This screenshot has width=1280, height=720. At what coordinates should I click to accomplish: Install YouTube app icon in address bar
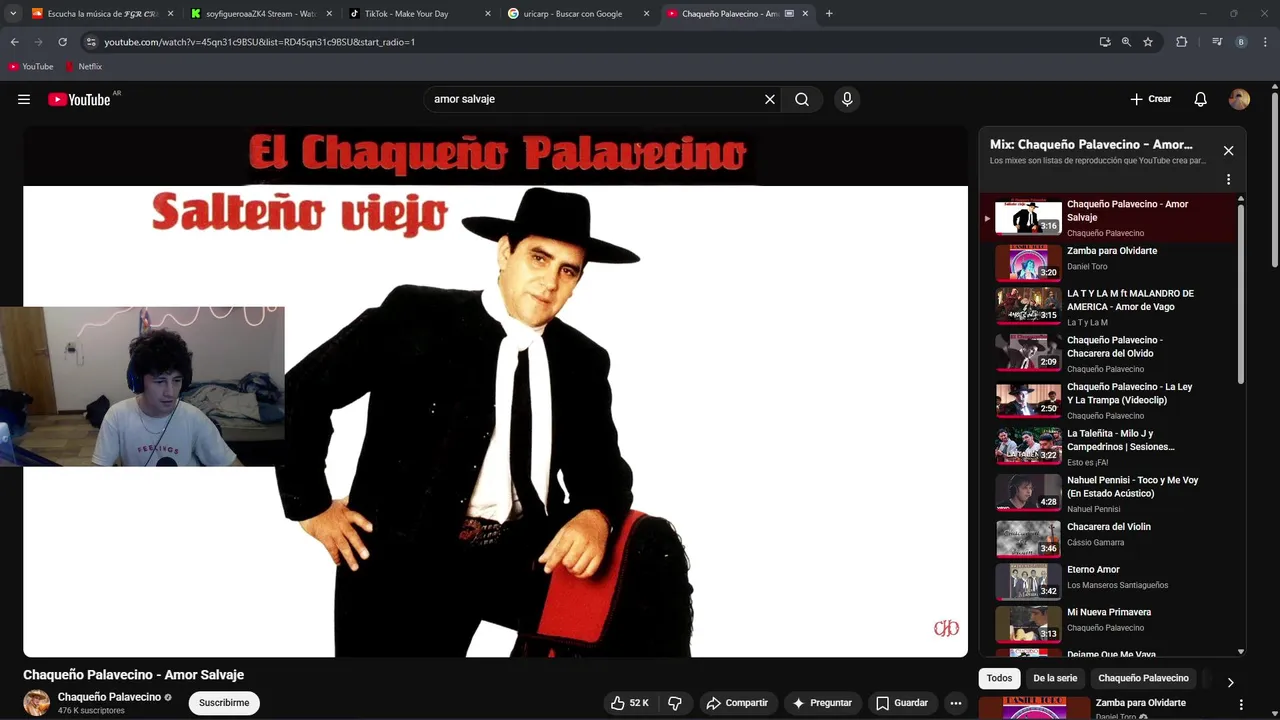1105,42
